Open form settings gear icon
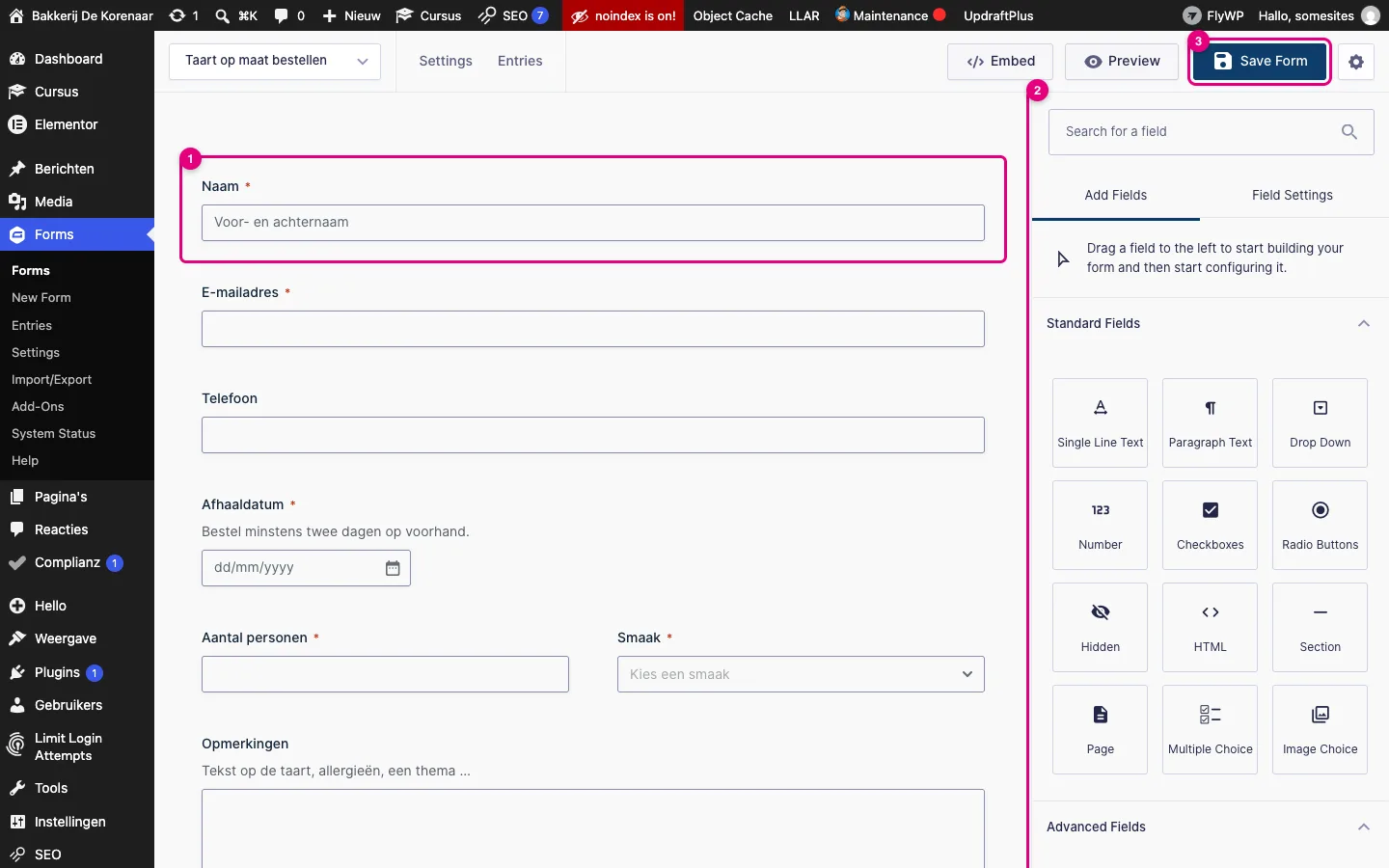Viewport: 1389px width, 868px height. pyautogui.click(x=1356, y=62)
